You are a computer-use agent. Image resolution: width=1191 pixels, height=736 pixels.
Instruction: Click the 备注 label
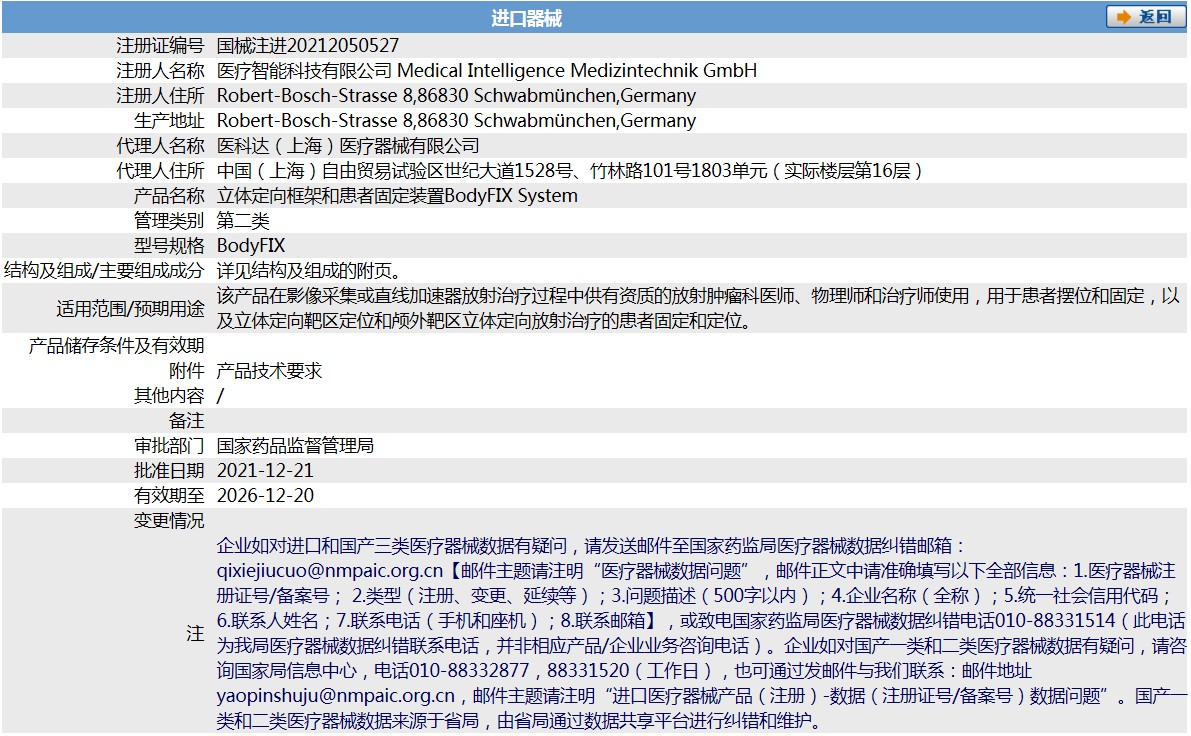click(187, 422)
